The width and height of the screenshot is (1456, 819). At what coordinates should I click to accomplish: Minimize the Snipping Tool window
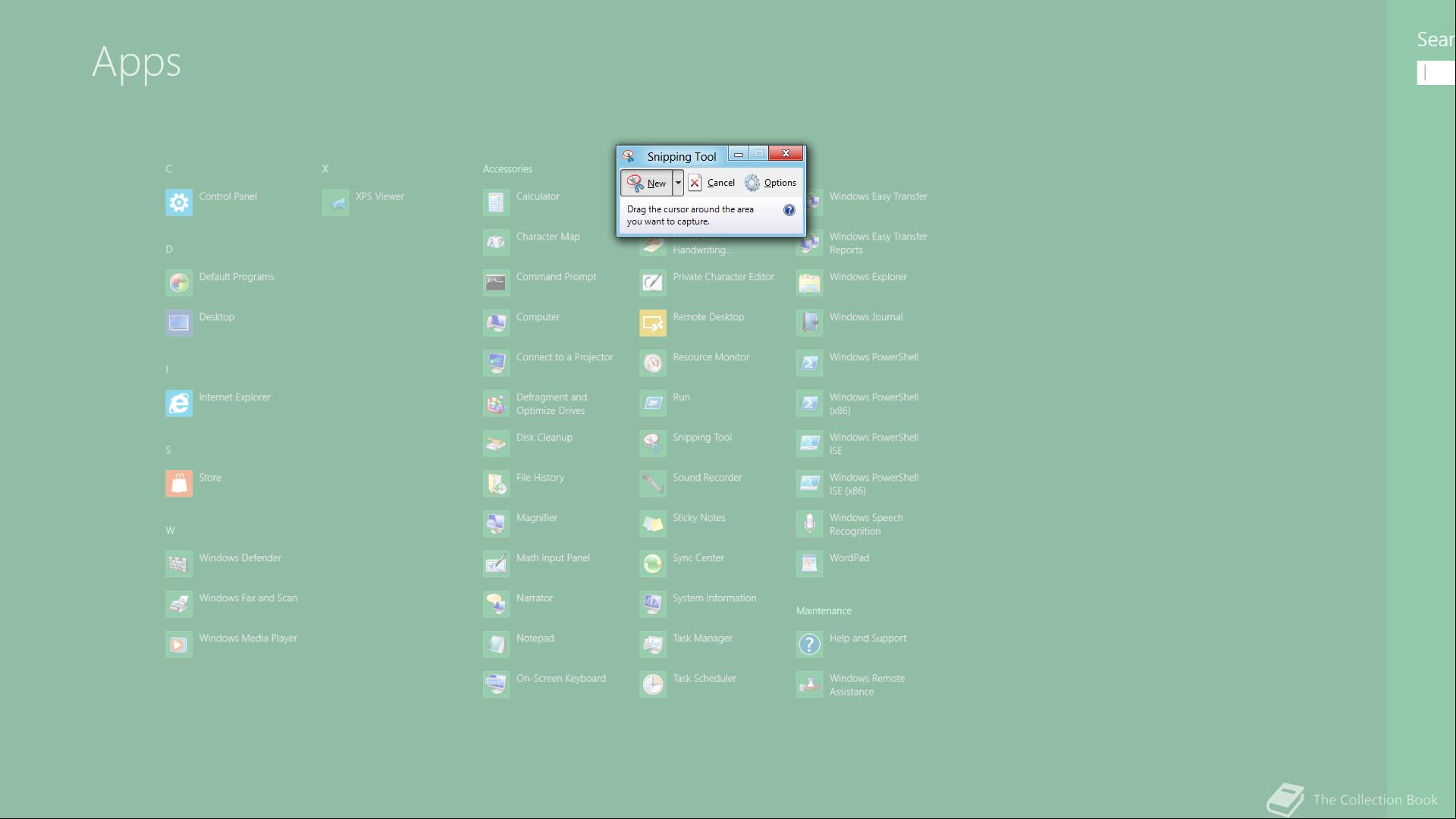tap(739, 154)
